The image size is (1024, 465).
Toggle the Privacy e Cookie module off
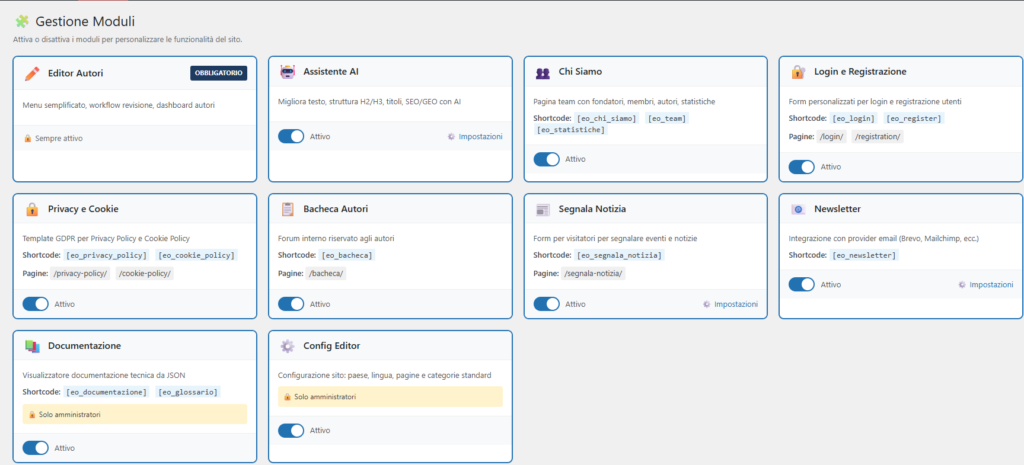(x=36, y=304)
